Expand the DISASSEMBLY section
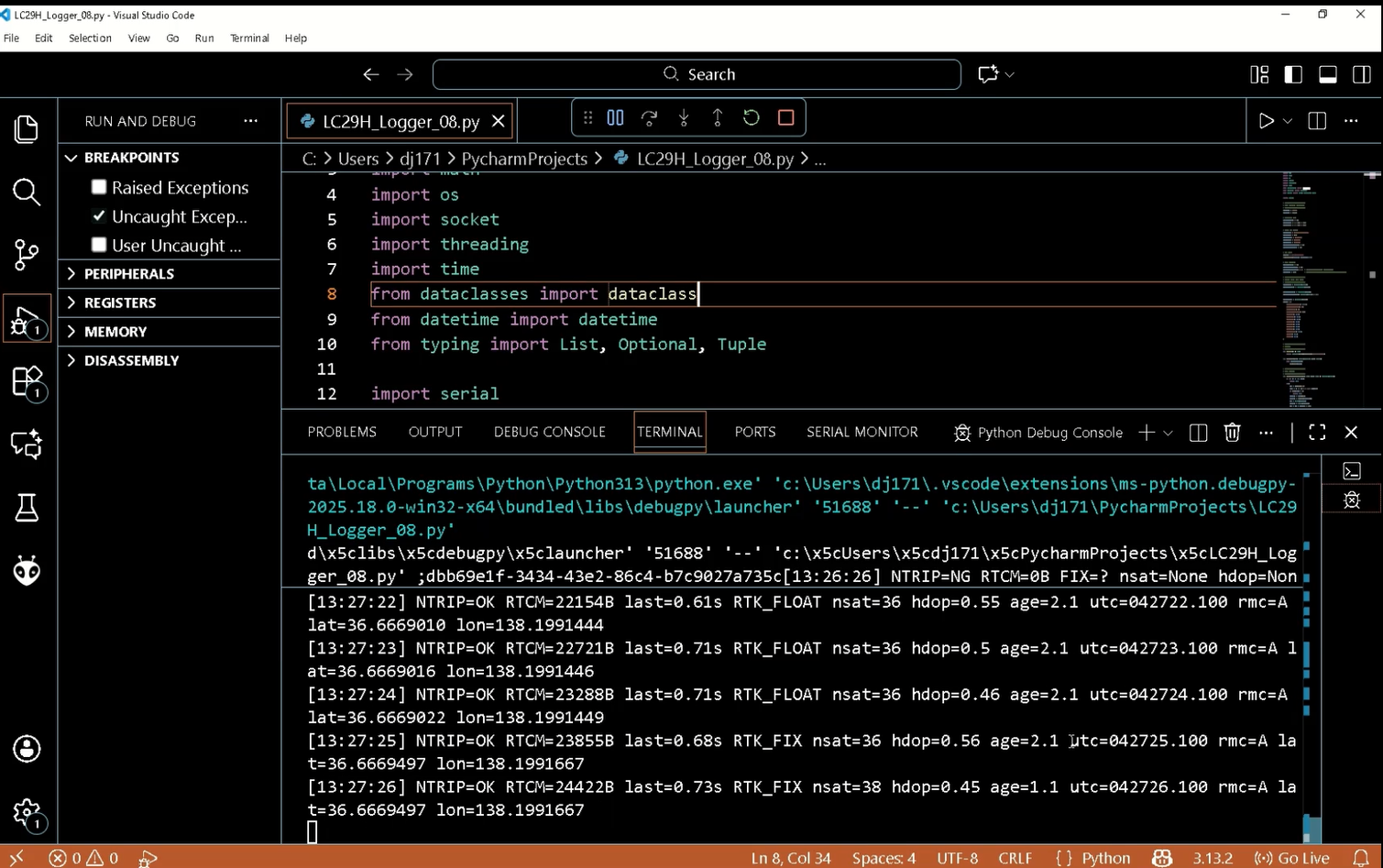Image resolution: width=1383 pixels, height=868 pixels. pyautogui.click(x=131, y=361)
